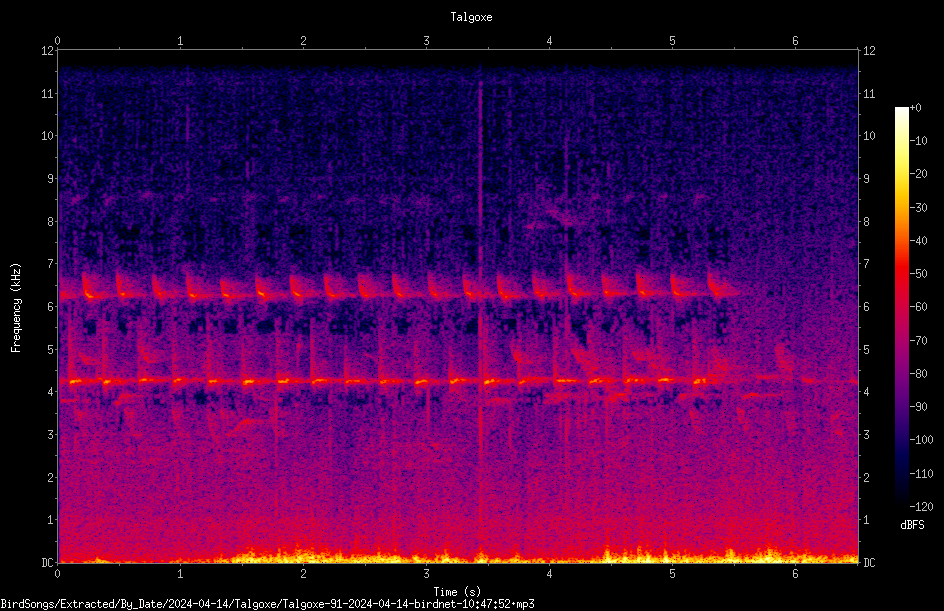
Task: Click the 6 kHz tick on left axis
Action: [x=51, y=307]
